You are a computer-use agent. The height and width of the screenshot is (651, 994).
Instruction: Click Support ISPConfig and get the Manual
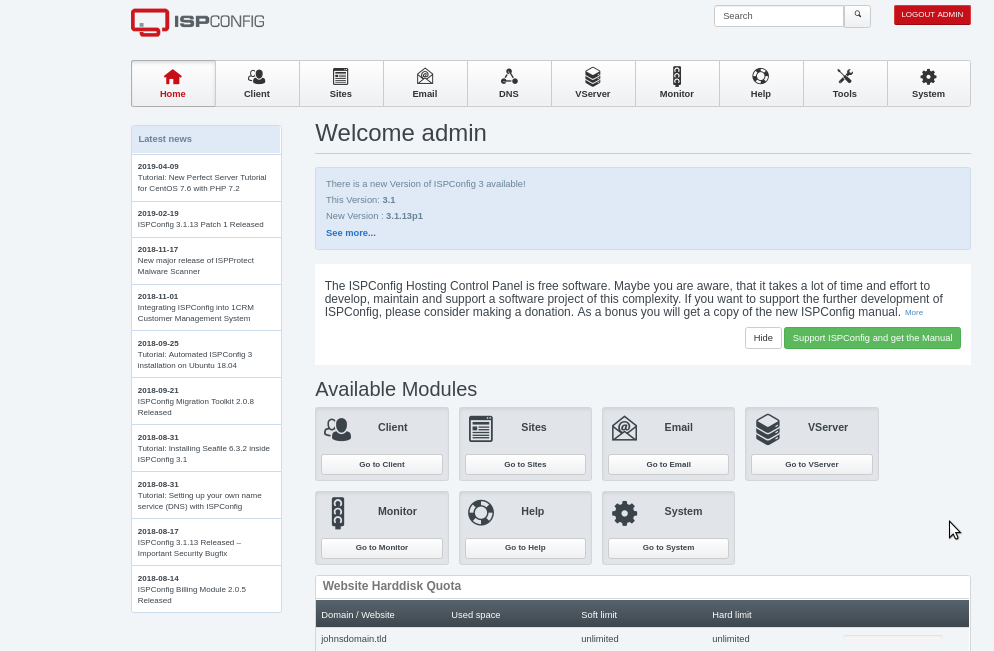(x=872, y=338)
